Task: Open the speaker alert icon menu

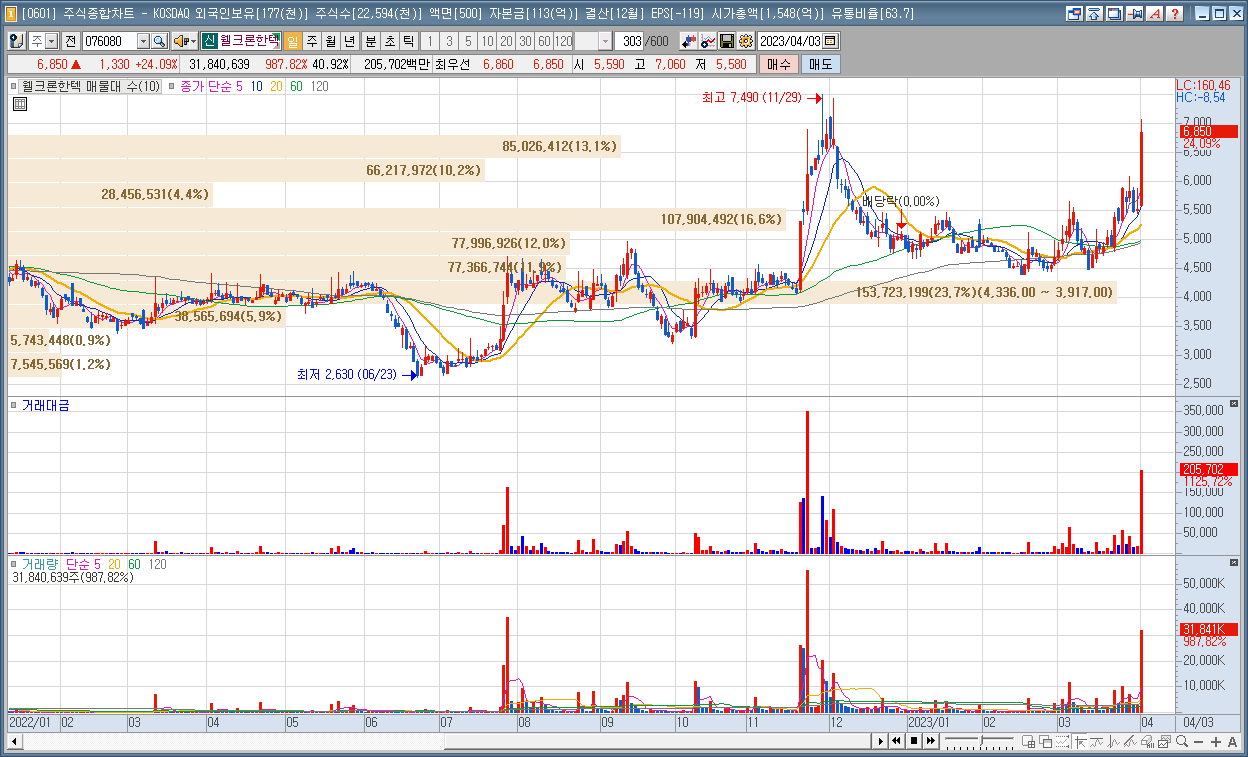Action: (184, 41)
